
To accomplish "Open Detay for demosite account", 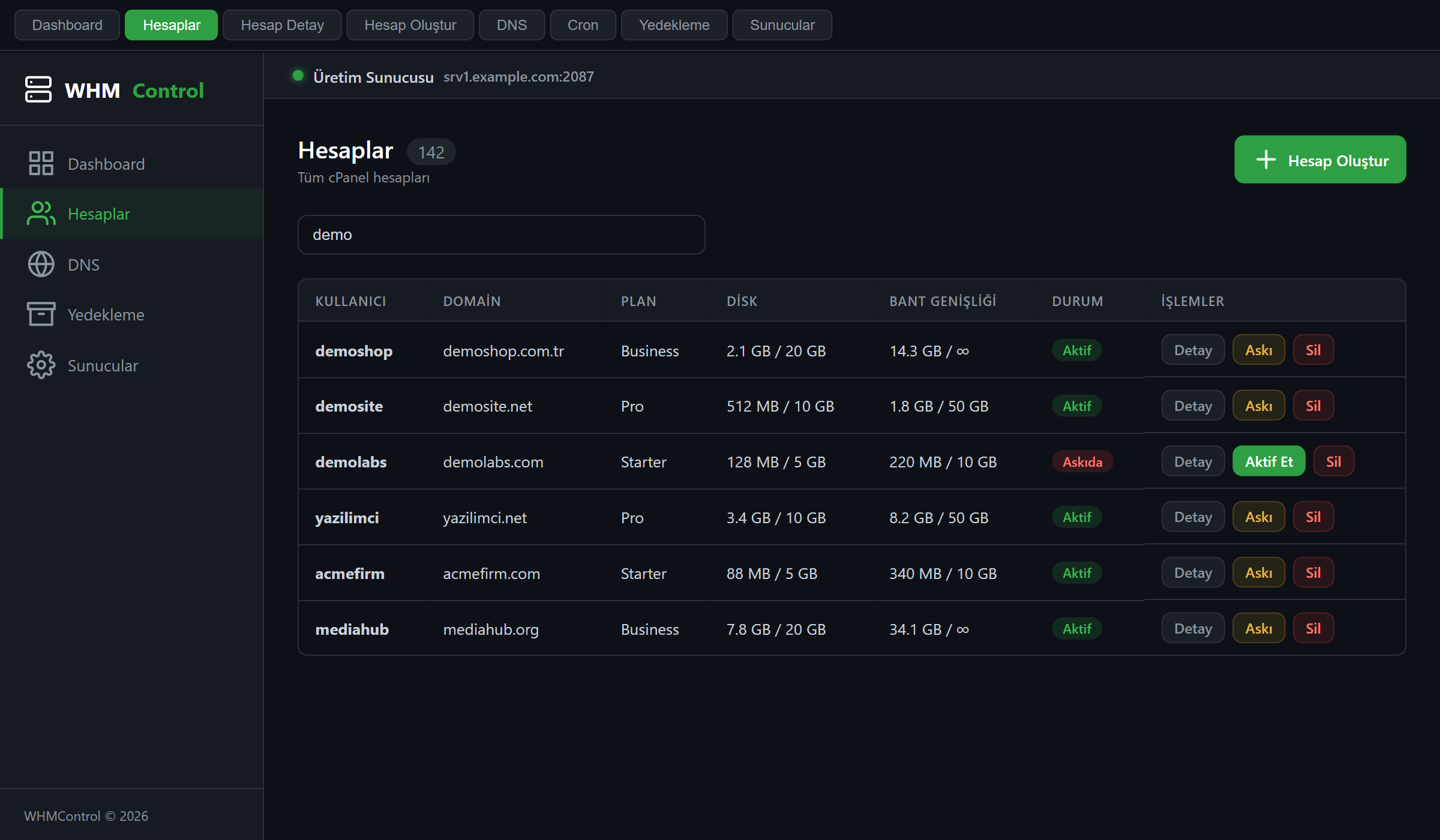I will click(1193, 406).
